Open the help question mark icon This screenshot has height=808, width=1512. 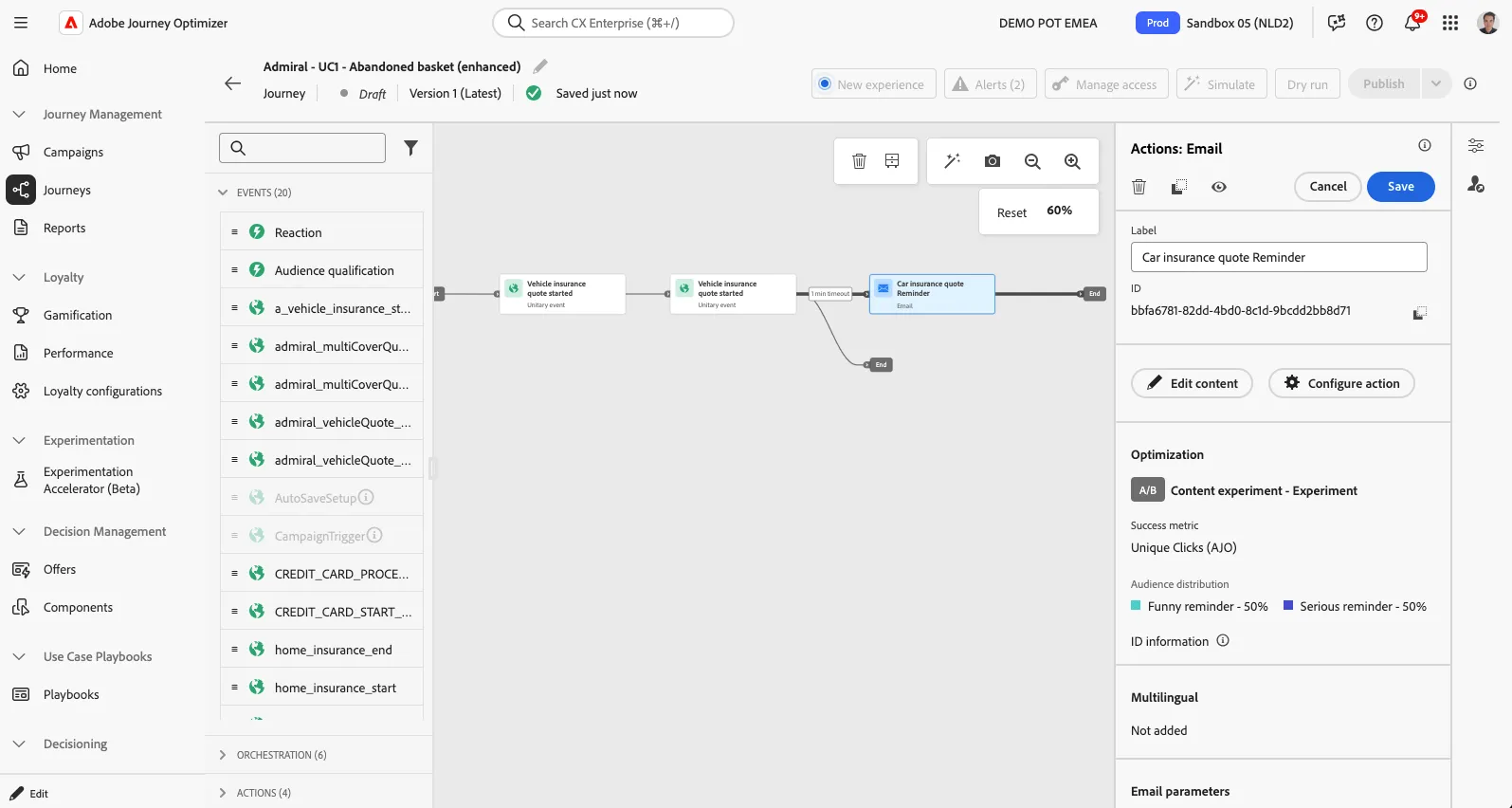(1375, 23)
